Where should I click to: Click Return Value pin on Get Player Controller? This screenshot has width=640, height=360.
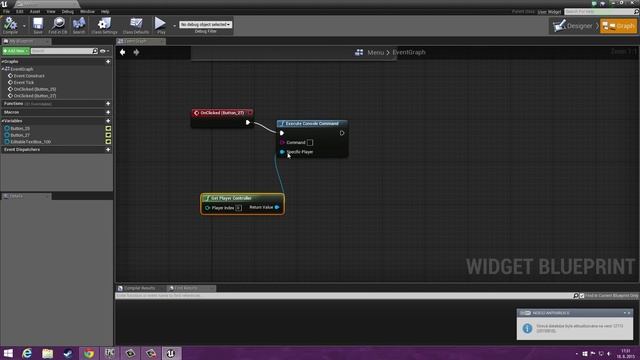pyautogui.click(x=277, y=207)
